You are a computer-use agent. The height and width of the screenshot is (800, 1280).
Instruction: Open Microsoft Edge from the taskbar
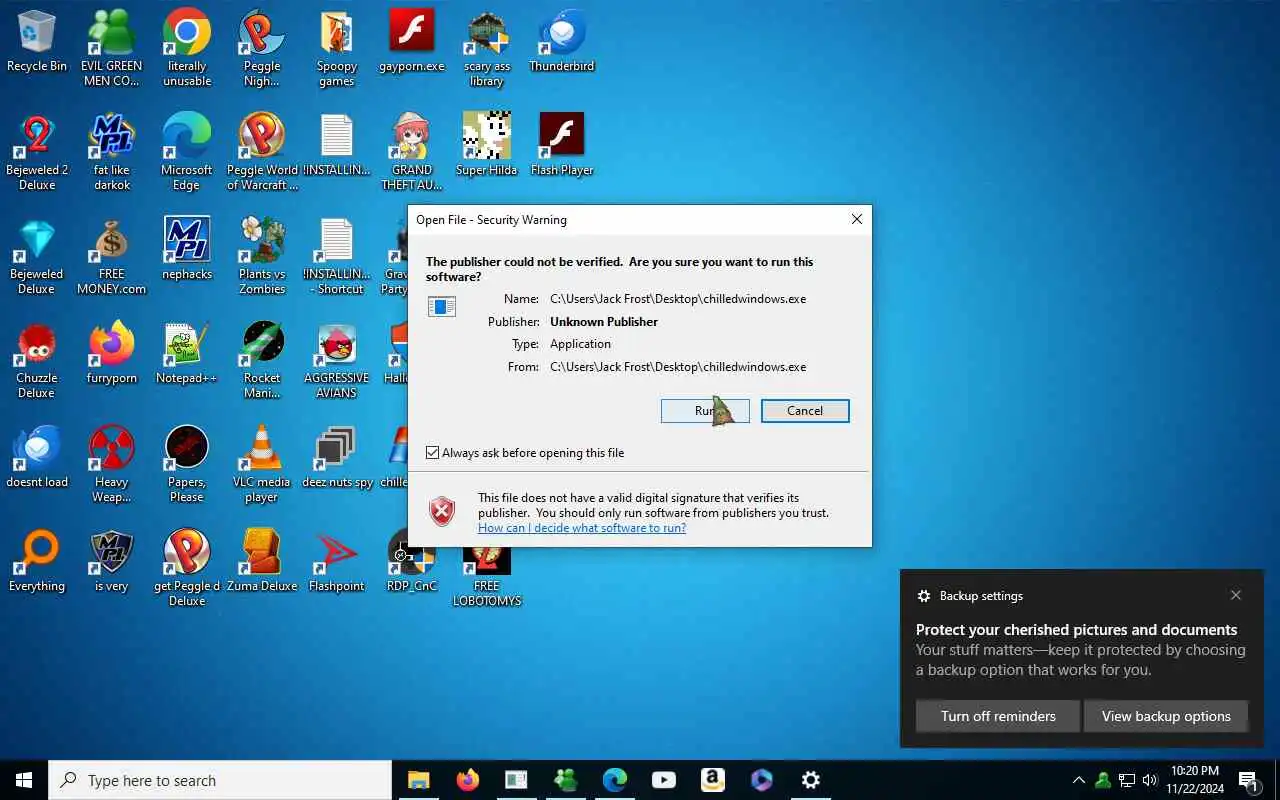[614, 780]
